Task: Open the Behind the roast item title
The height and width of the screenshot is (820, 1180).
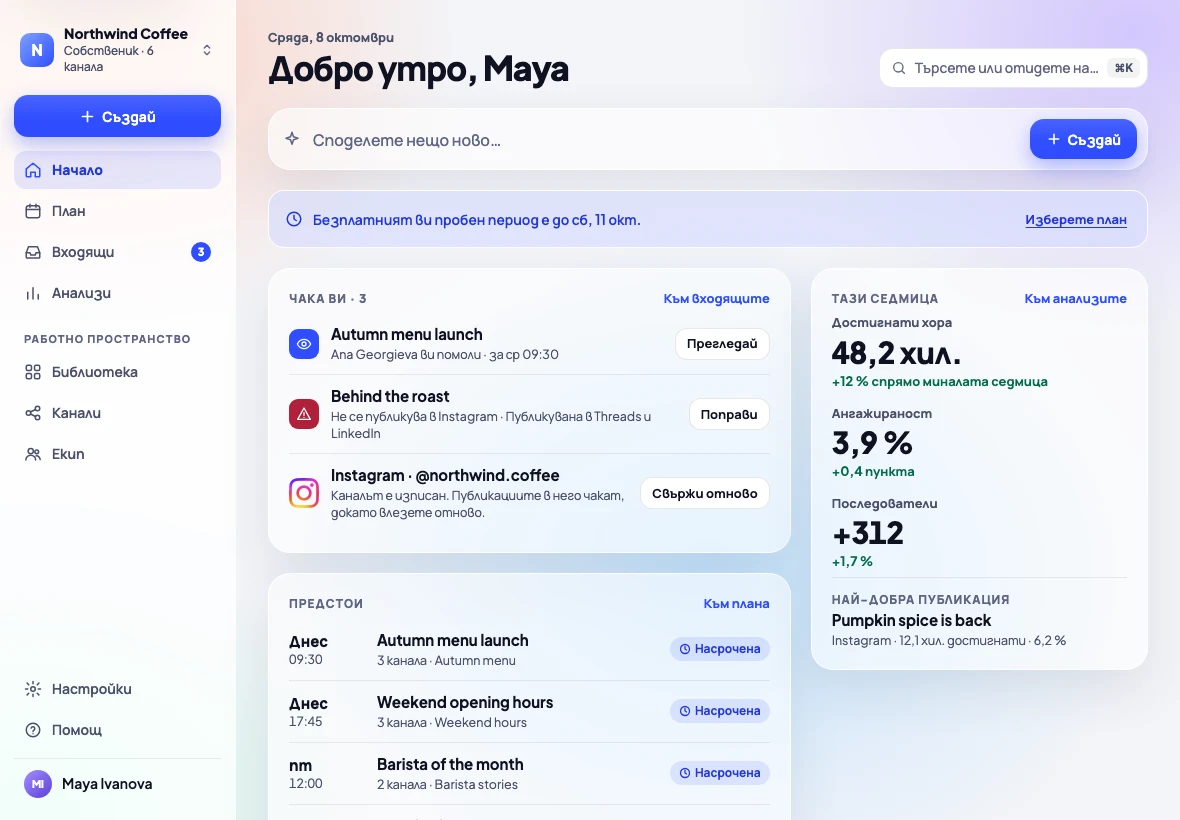Action: [x=390, y=396]
